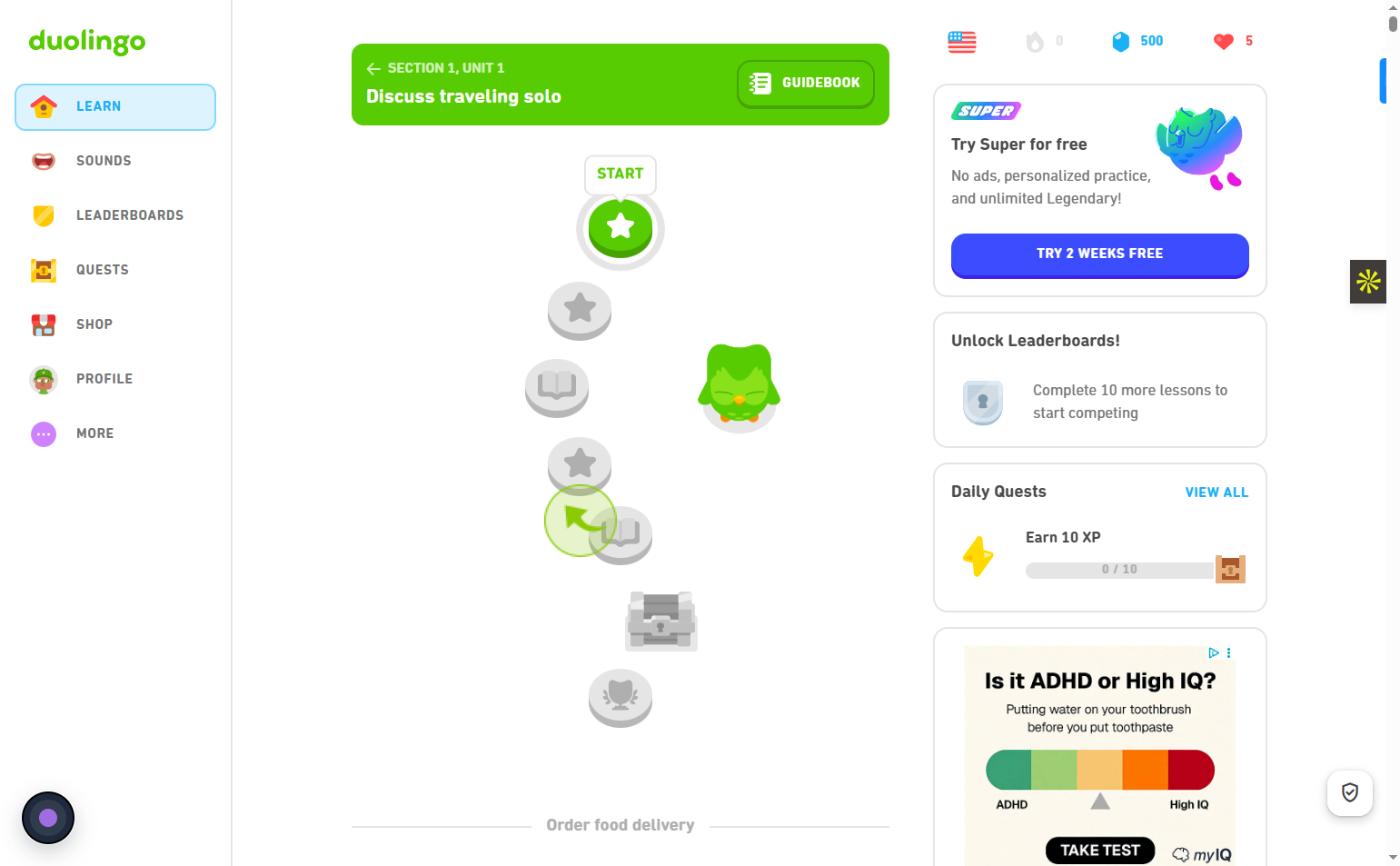Open the locked treasure chest node
The image size is (1400, 866).
coord(661,621)
